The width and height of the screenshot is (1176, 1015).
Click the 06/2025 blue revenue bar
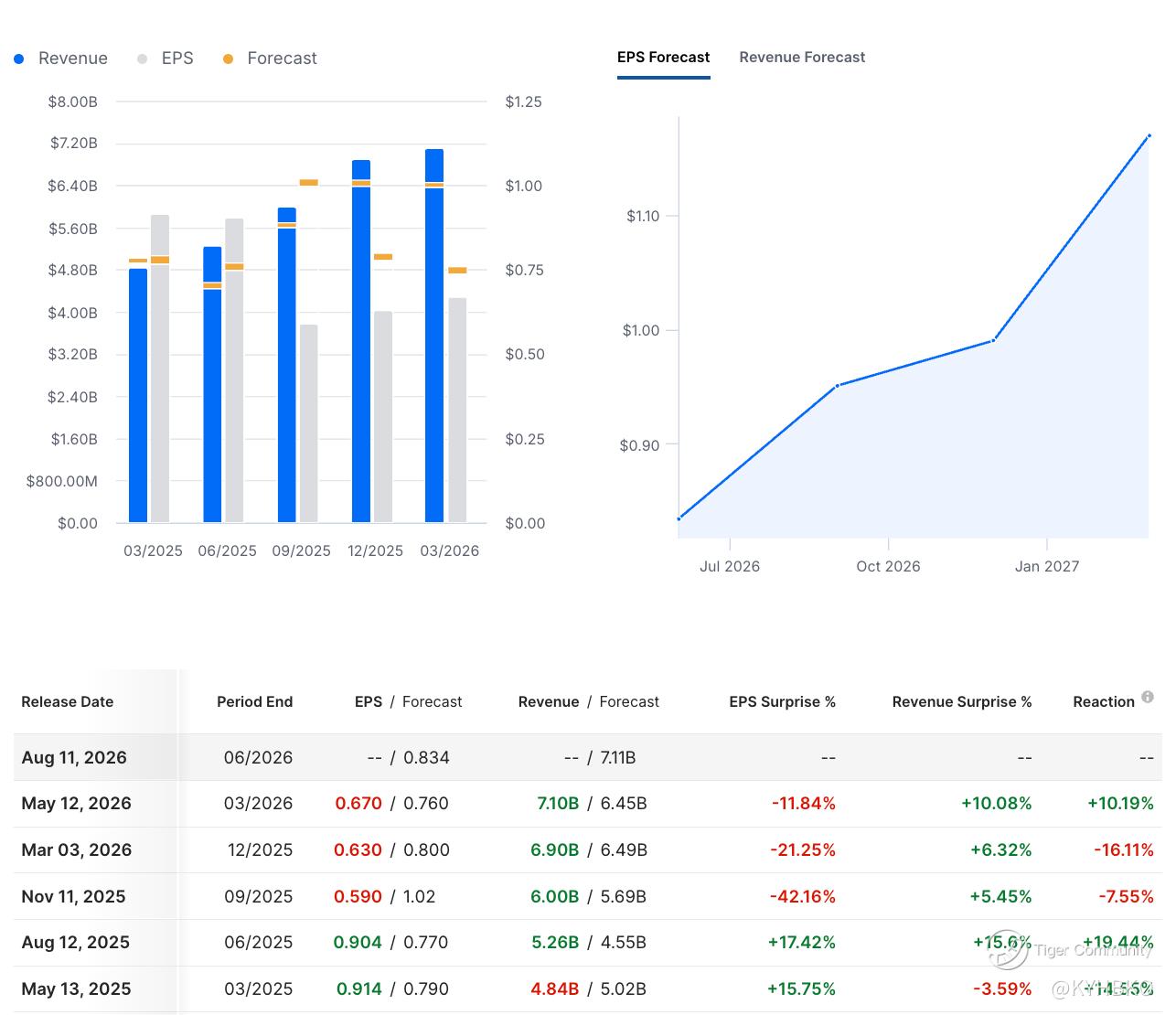[212, 384]
